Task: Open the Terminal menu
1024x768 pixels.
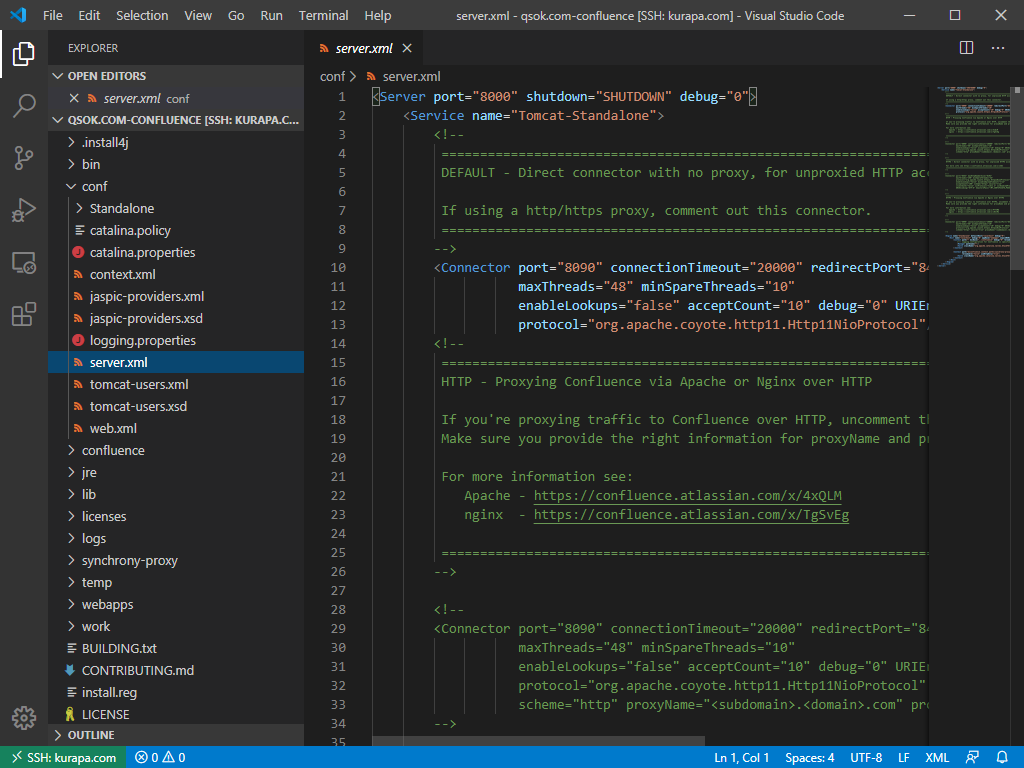Action: tap(323, 15)
